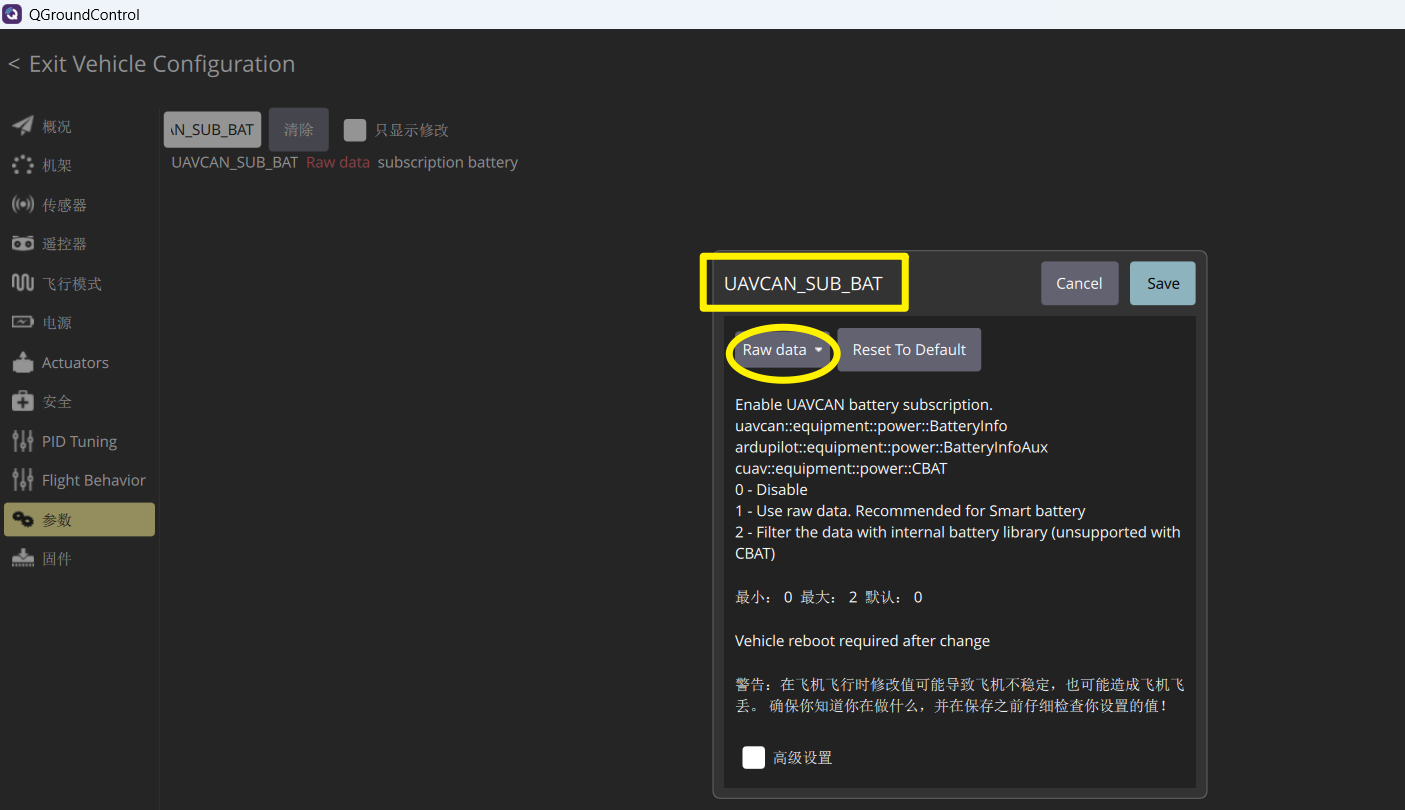Viewport: 1405px width, 810px height.
Task: Enable the 高级设置 advanced settings checkbox
Action: 754,758
